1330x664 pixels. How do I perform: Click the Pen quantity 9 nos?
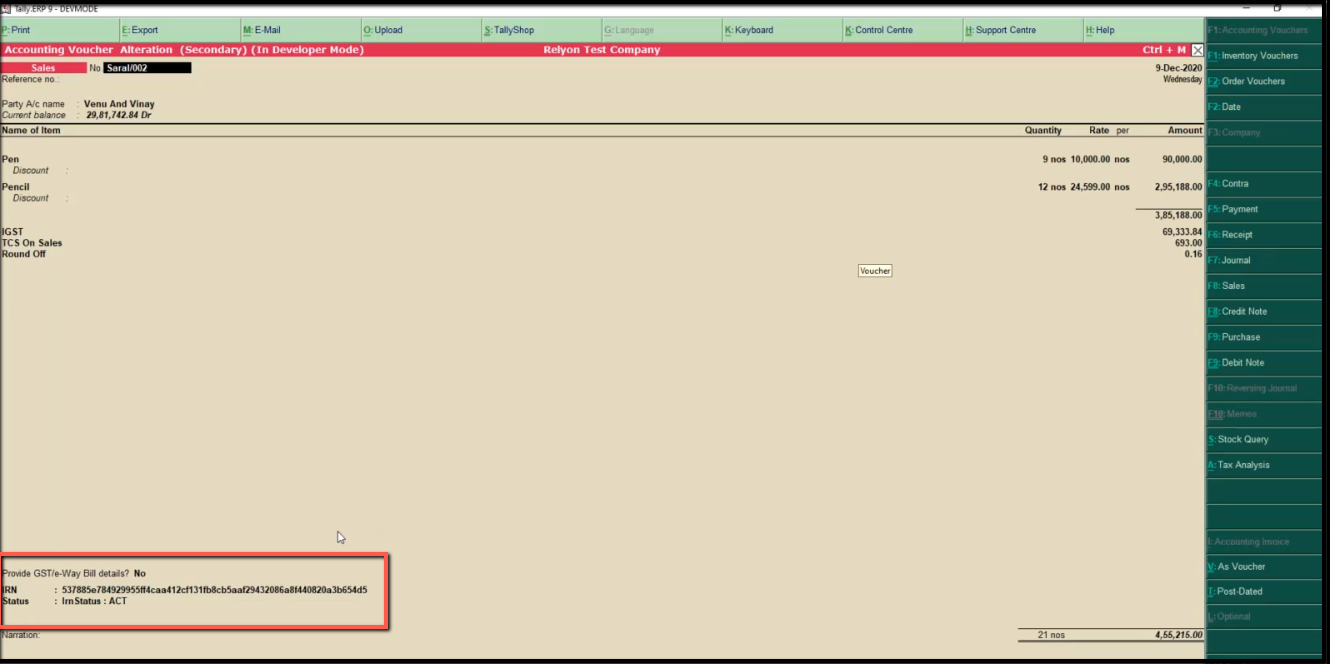(1054, 159)
